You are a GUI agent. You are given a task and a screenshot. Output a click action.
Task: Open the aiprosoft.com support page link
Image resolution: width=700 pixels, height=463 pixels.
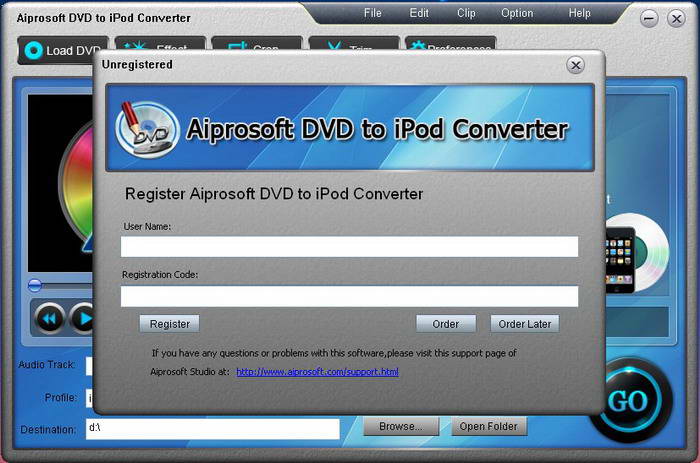[317, 371]
